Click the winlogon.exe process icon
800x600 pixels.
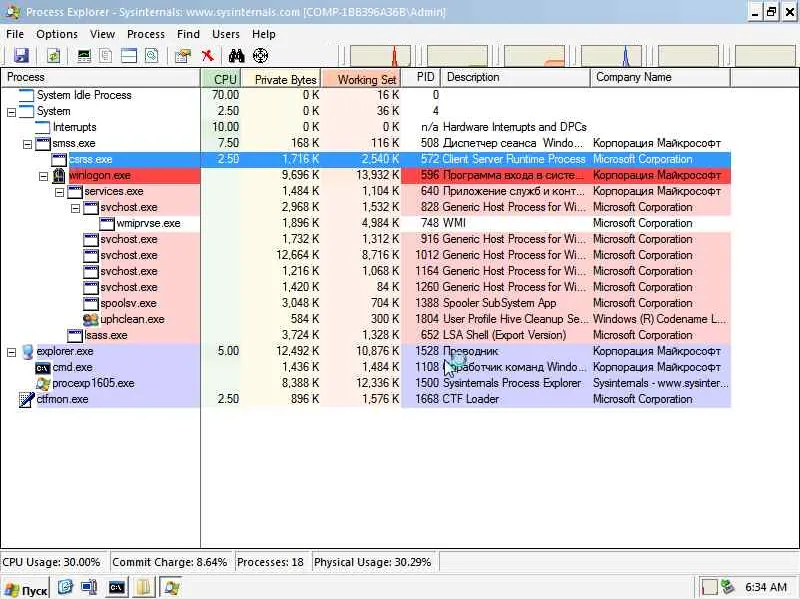click(x=59, y=176)
